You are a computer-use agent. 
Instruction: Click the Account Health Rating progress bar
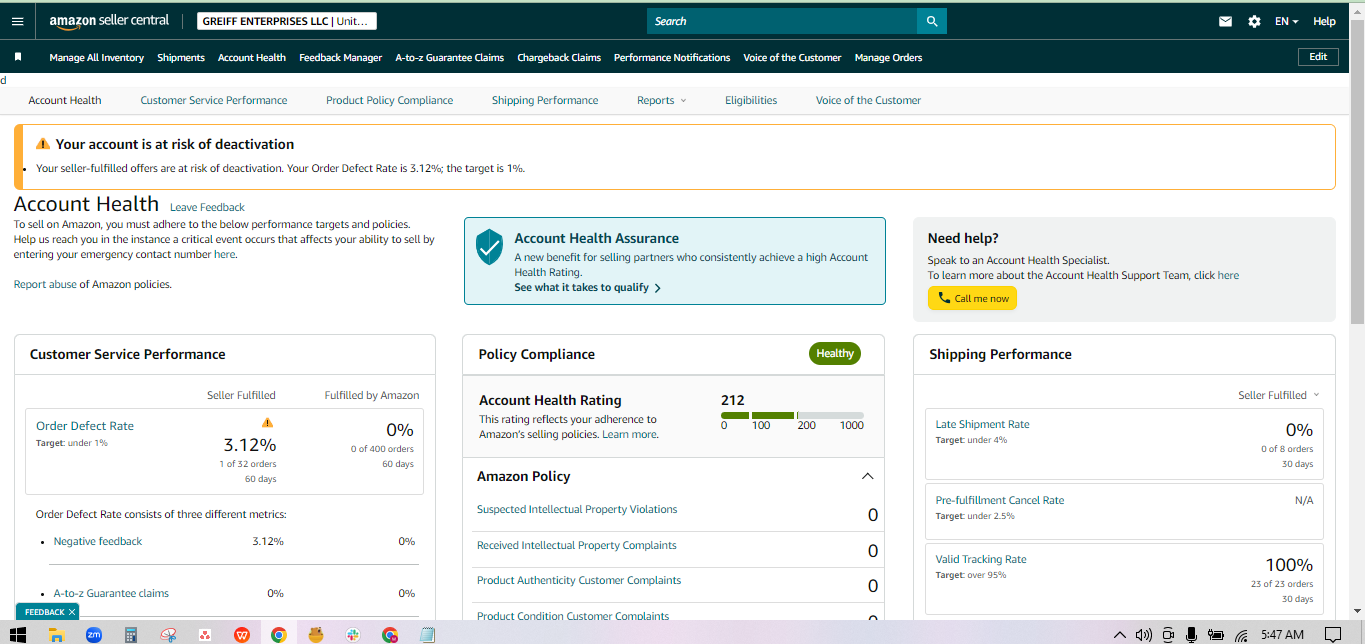792,415
